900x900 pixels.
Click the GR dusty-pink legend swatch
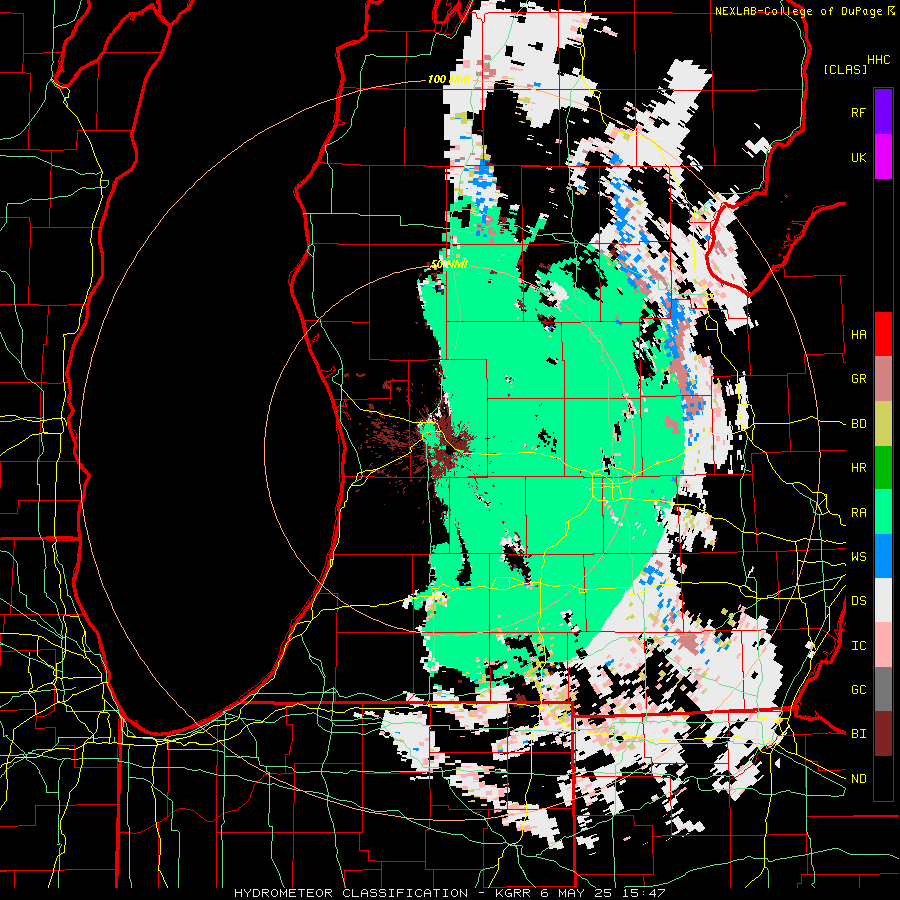(x=883, y=379)
